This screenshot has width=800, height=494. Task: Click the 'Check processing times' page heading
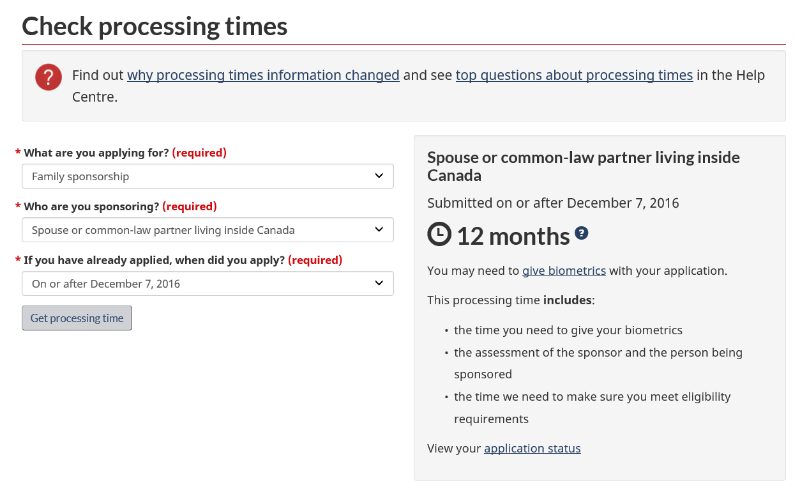(155, 26)
